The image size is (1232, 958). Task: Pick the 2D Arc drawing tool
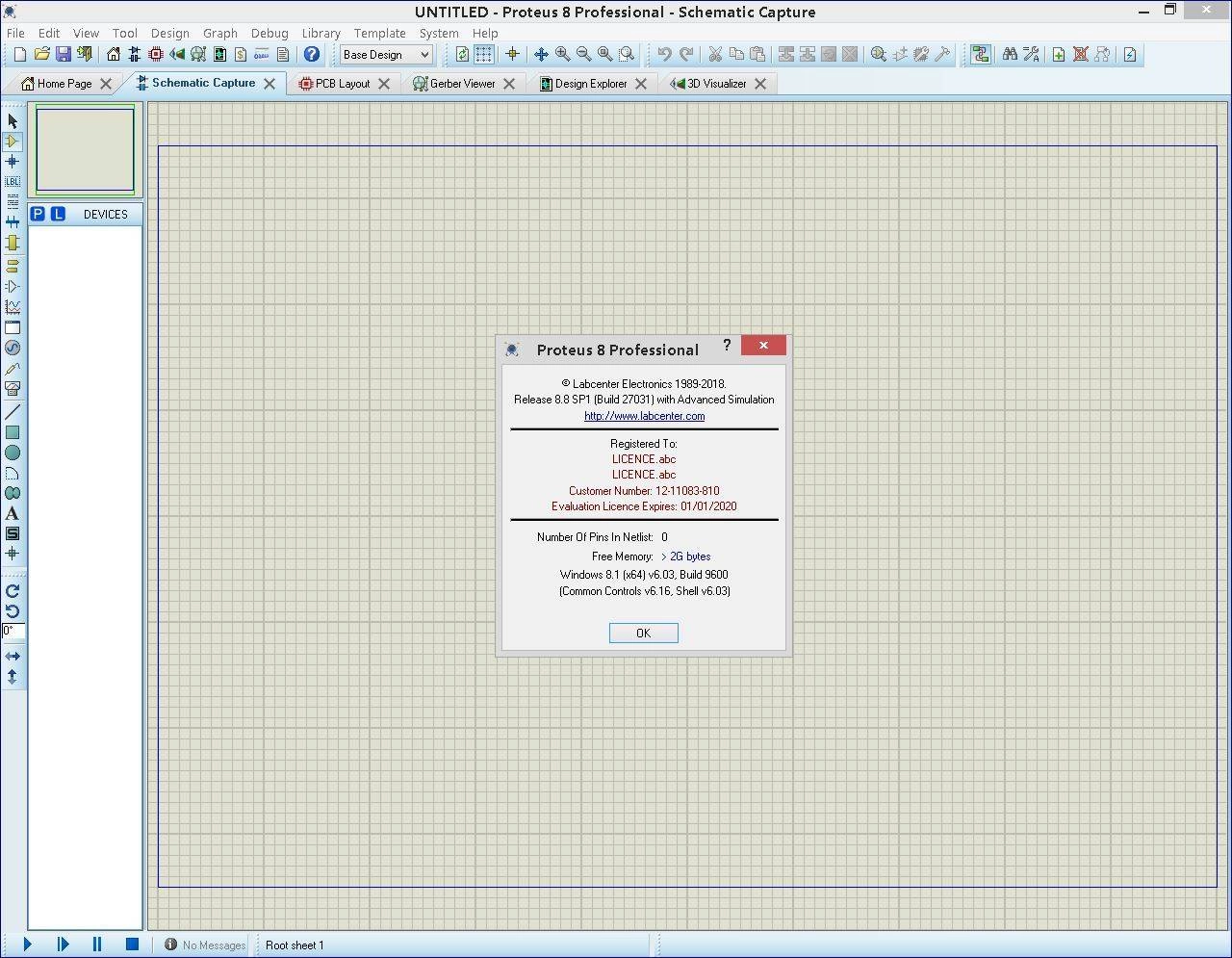pos(13,473)
